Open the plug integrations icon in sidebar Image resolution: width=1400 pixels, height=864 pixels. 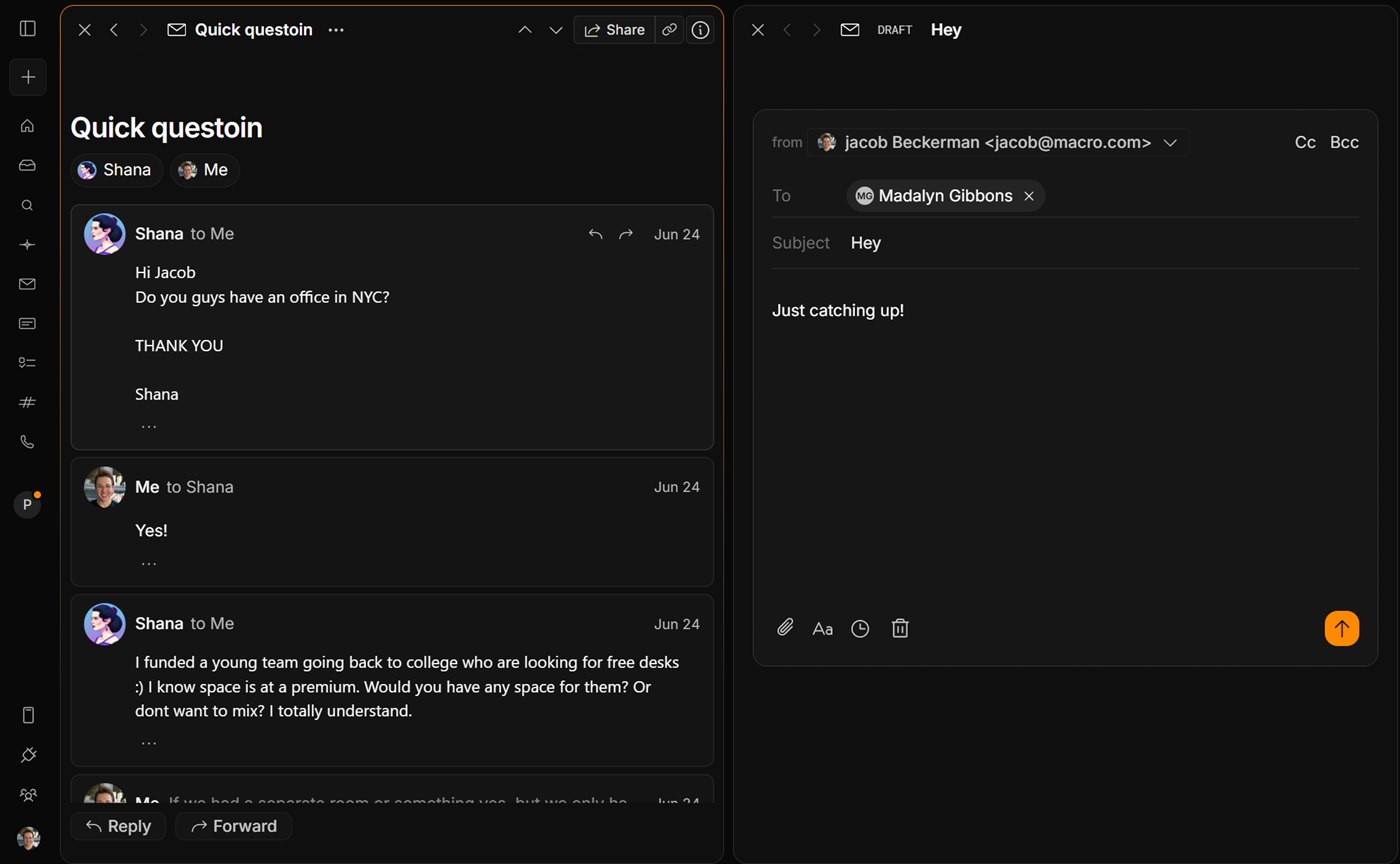click(x=28, y=755)
